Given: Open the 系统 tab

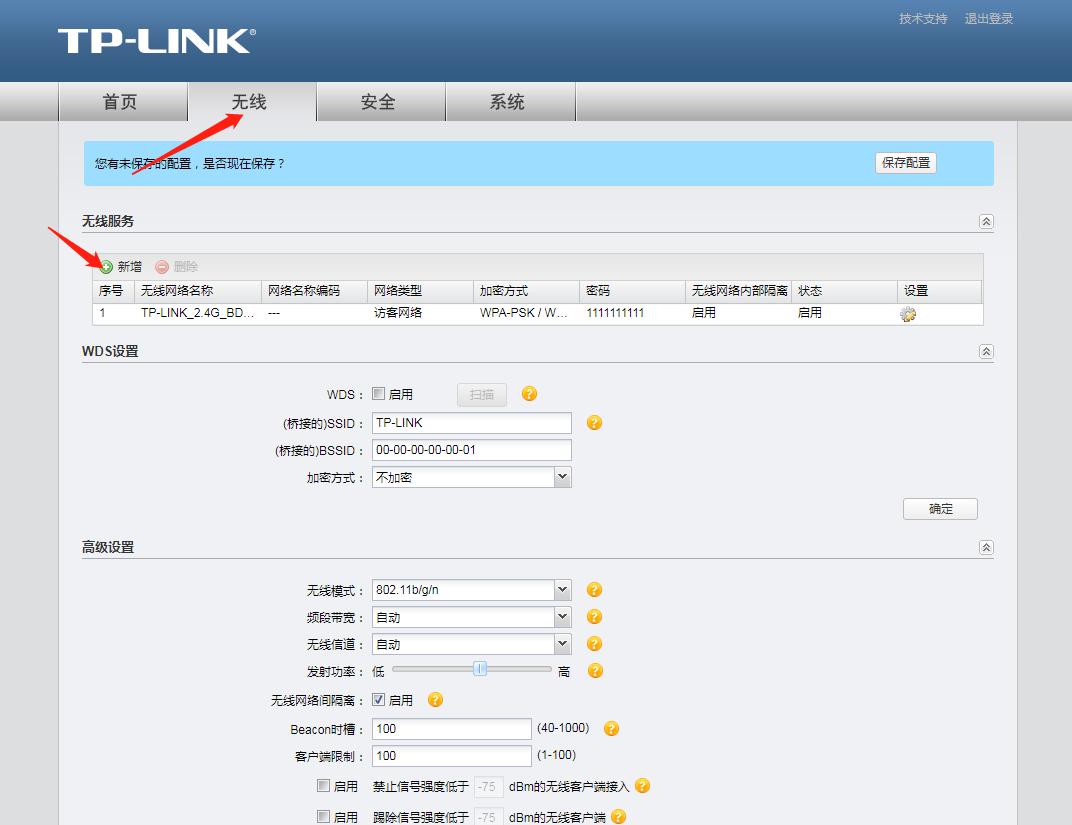Looking at the screenshot, I should (510, 101).
